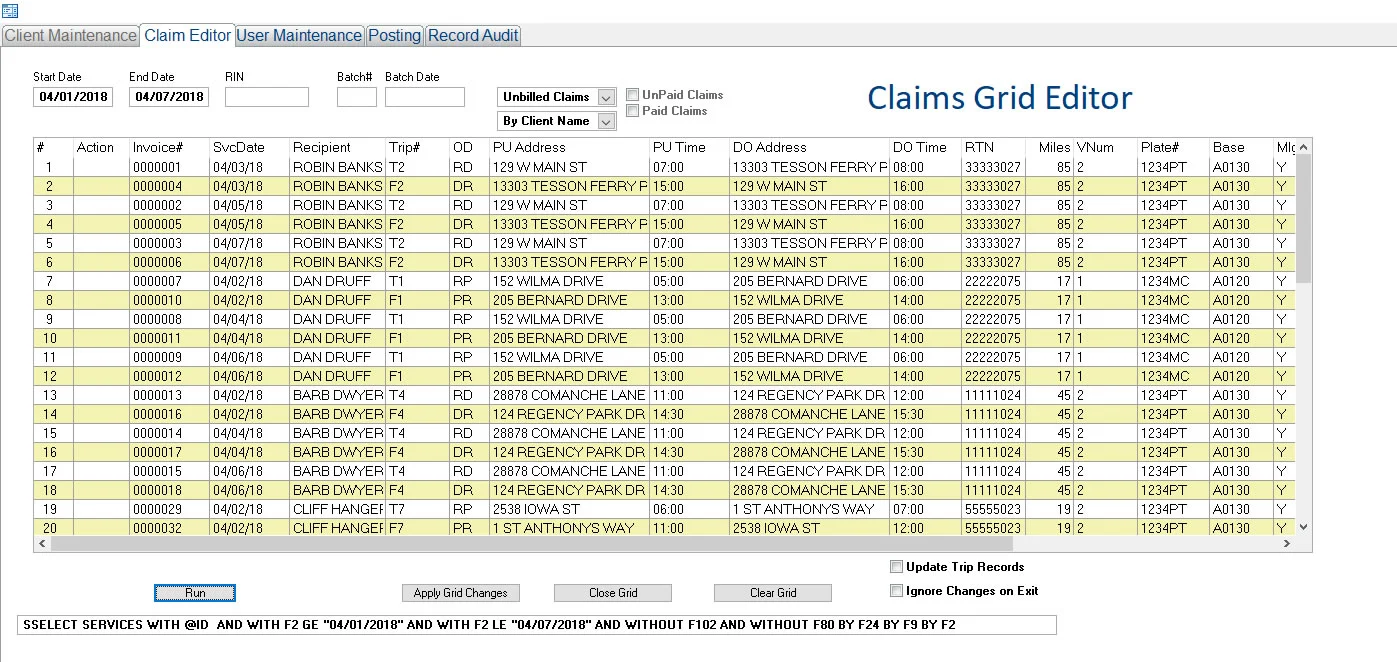Select invoice cell 0000013
Viewport: 1397px width, 662px height.
point(169,395)
